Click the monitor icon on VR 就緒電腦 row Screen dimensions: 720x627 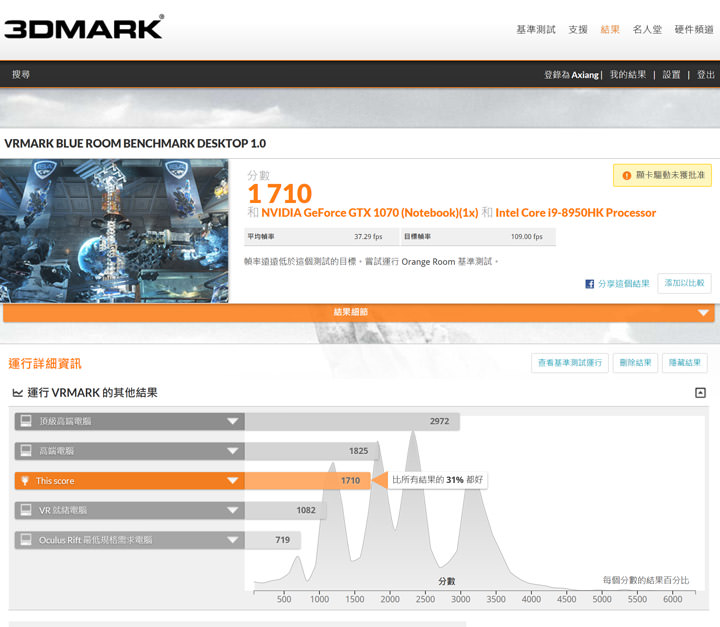coord(26,510)
